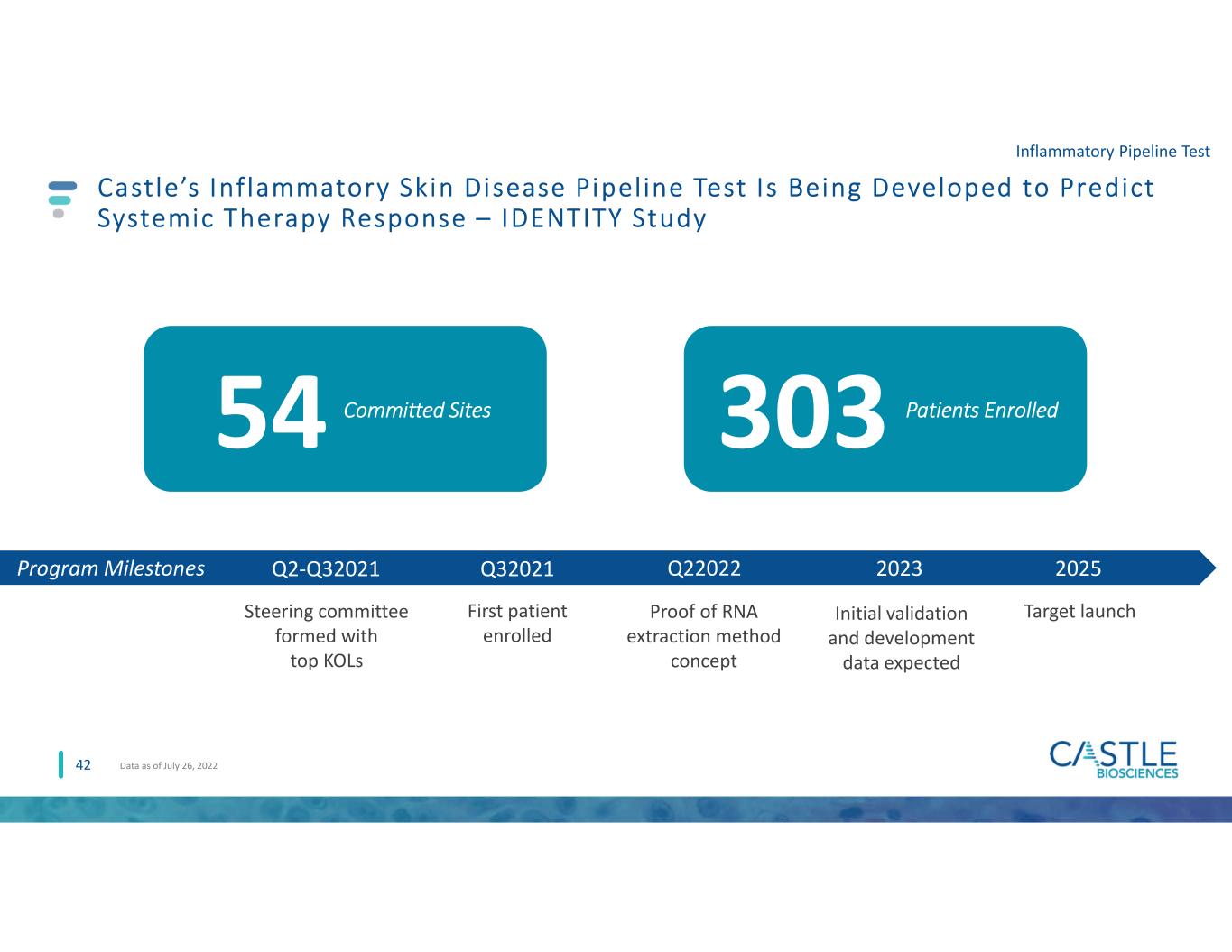The image size is (1232, 952).
Task: Click the Program Milestones label
Action: (111, 568)
